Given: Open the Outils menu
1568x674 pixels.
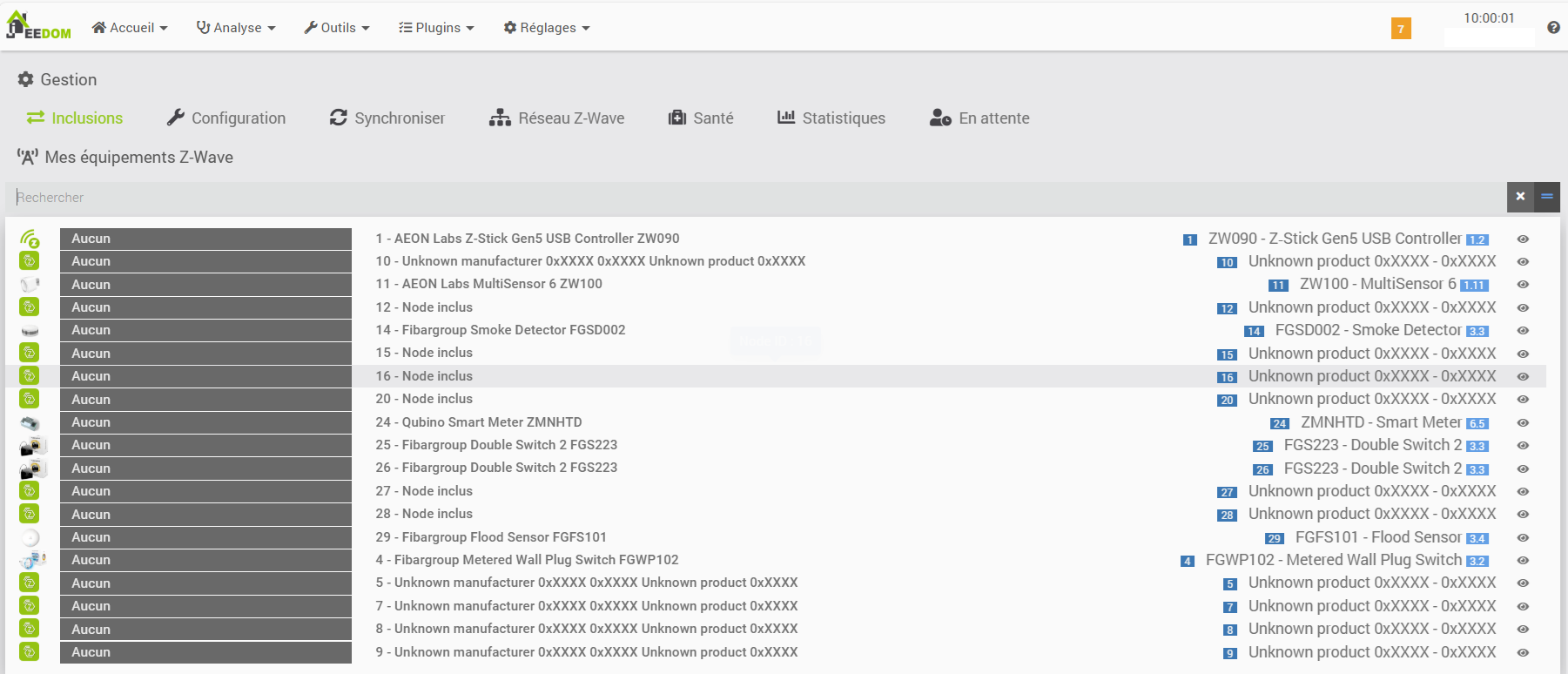Looking at the screenshot, I should point(337,28).
